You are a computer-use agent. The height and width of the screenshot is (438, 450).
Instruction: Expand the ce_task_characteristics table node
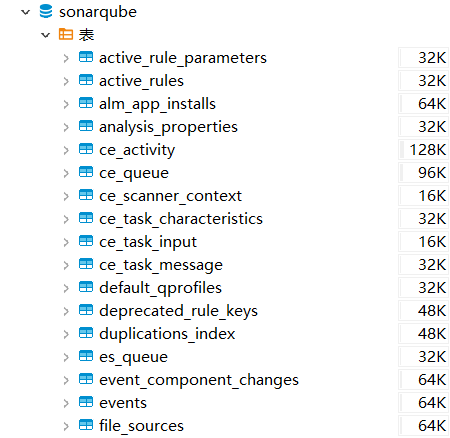[x=66, y=219]
